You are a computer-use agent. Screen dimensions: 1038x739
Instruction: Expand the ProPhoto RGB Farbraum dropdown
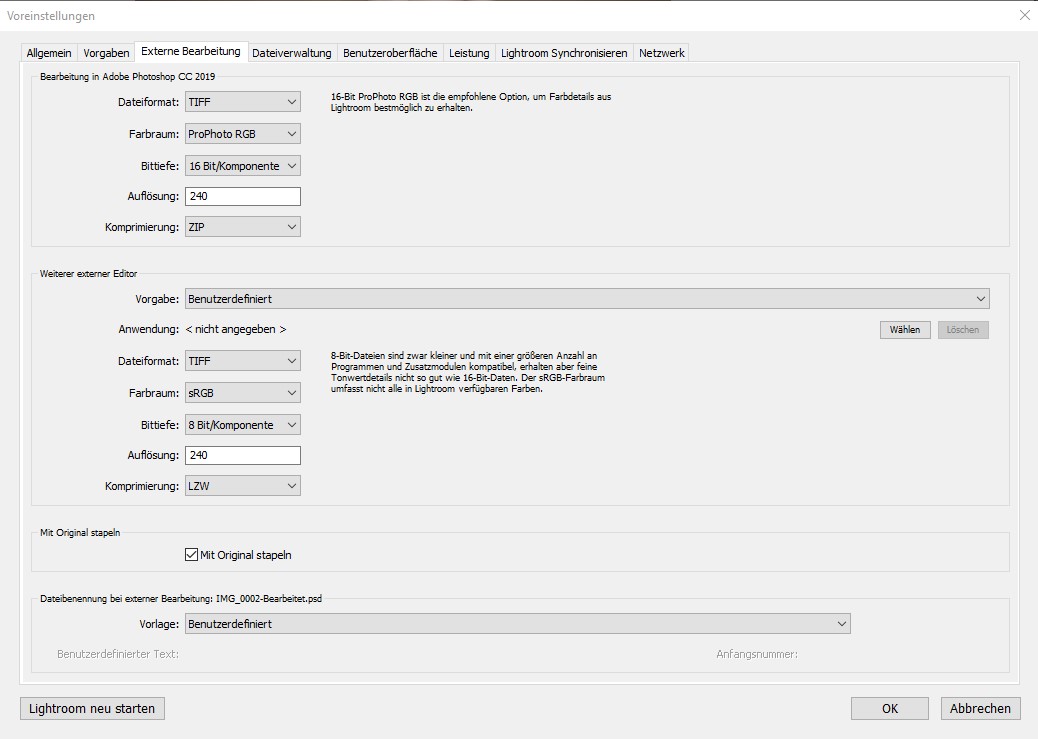[x=243, y=134]
